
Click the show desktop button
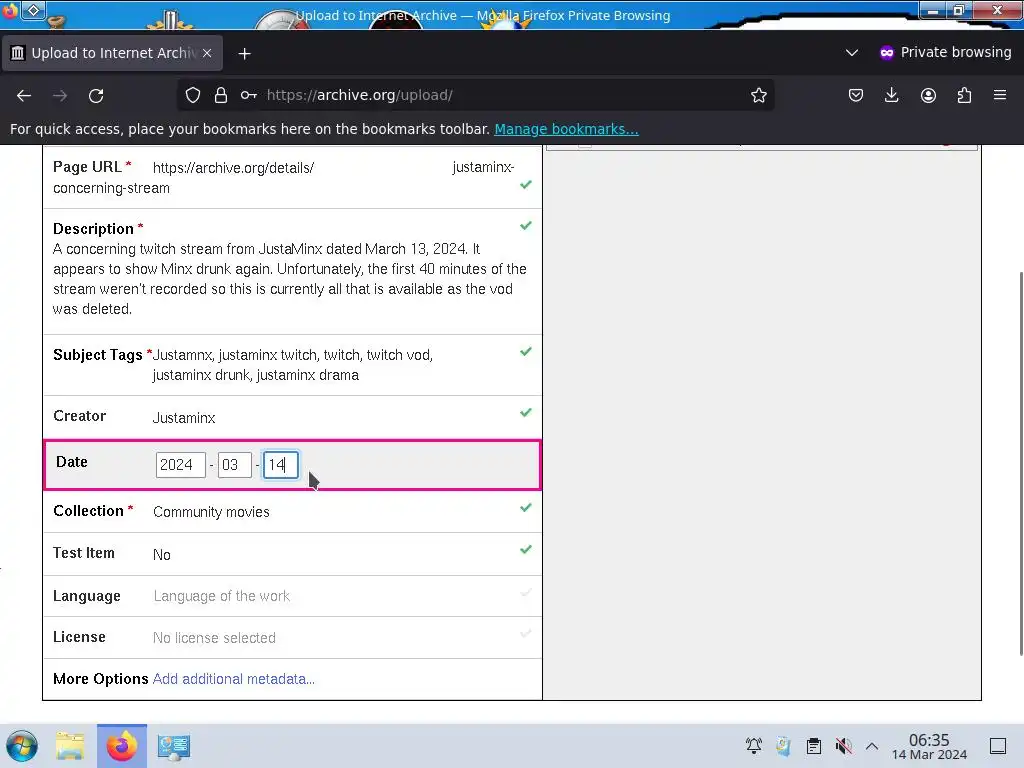click(998, 746)
